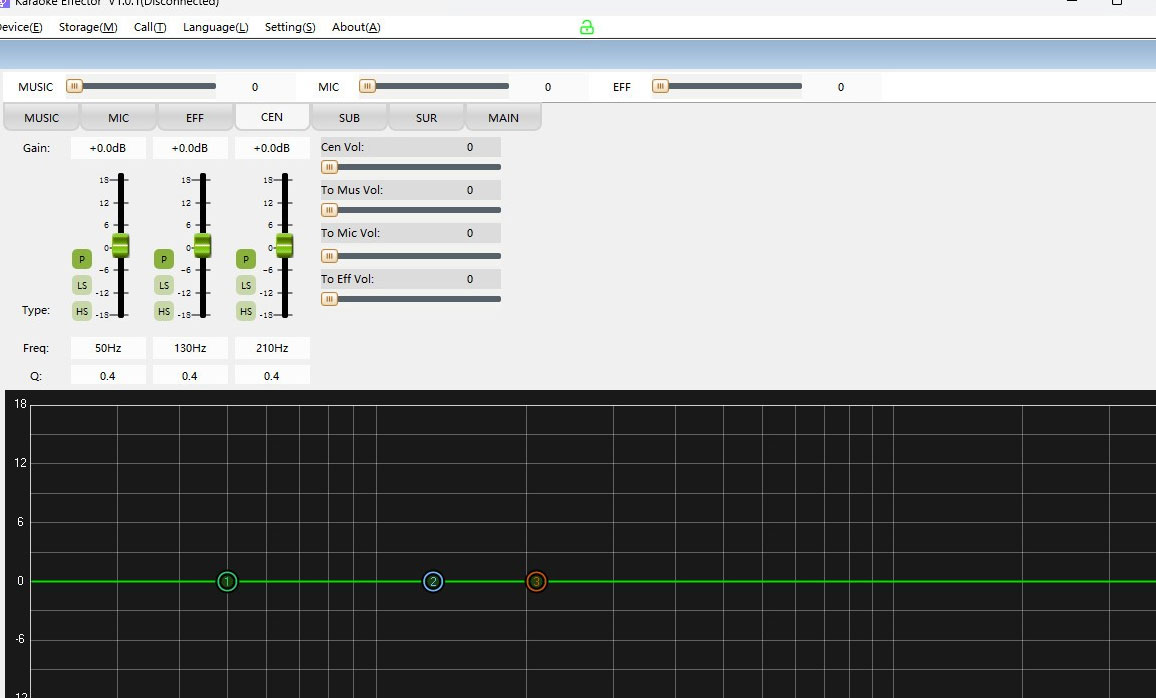Open the Call menu
Screen dimensions: 1156x698
pyautogui.click(x=150, y=27)
